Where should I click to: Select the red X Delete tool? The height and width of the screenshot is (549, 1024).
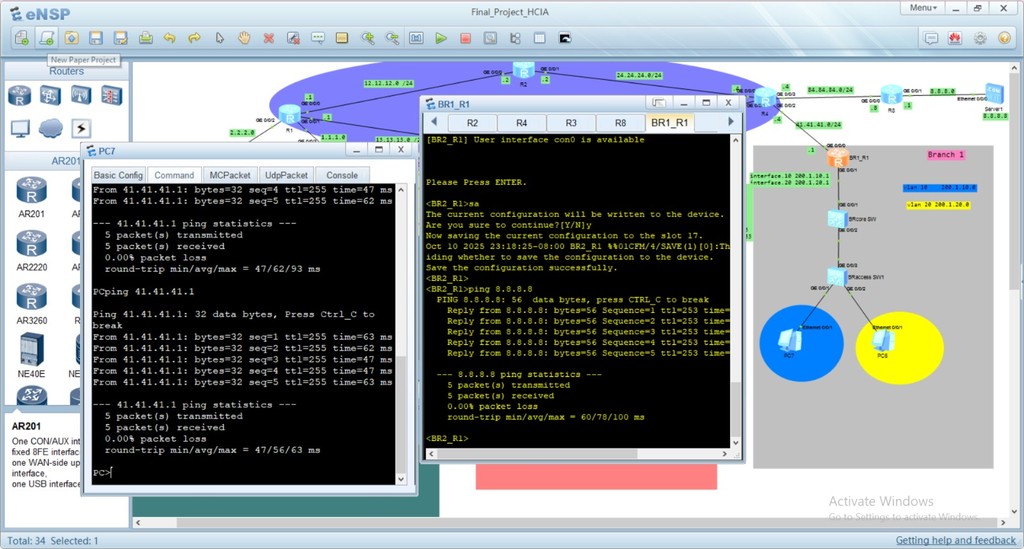[268, 38]
